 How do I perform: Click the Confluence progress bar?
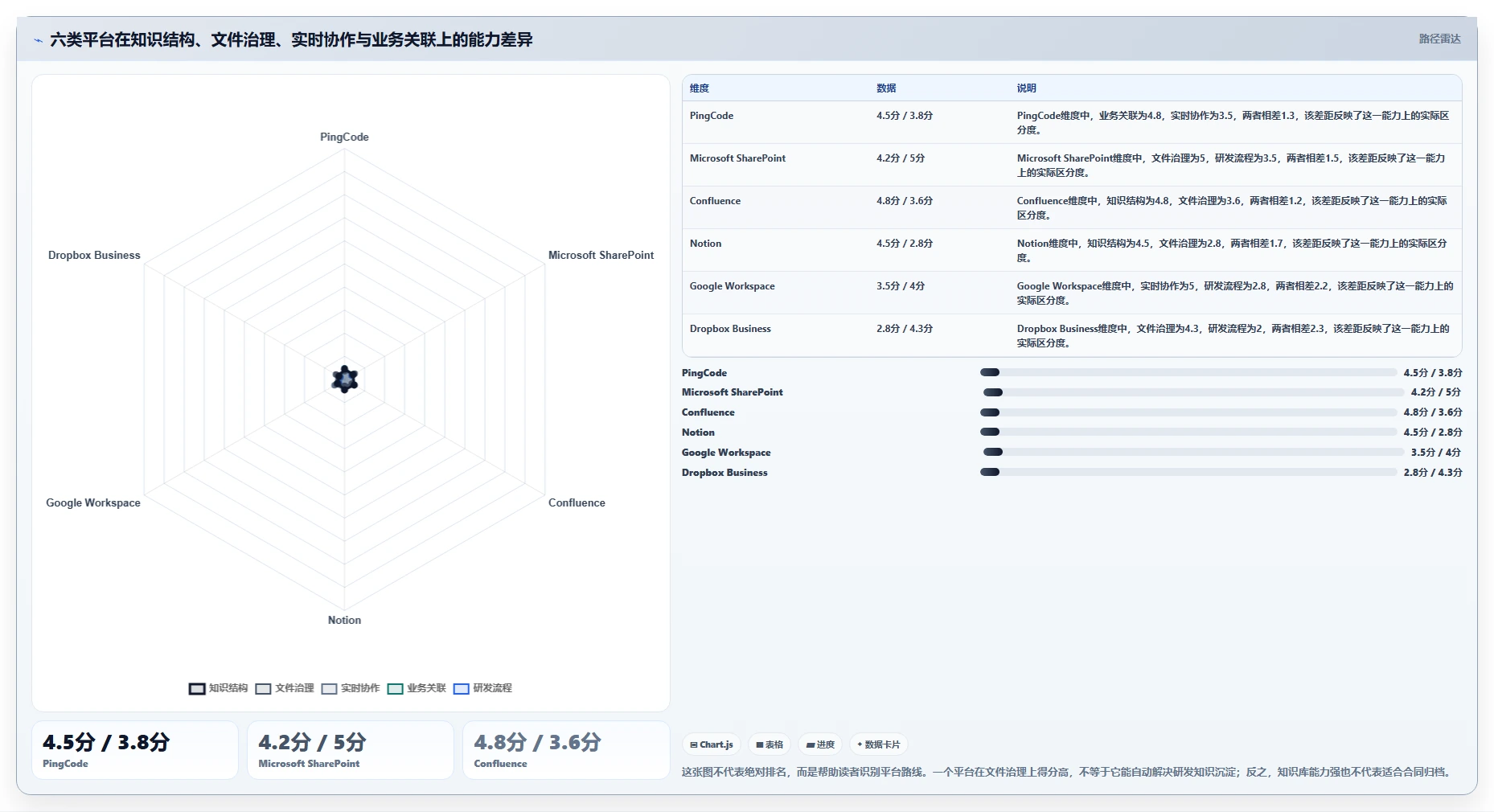tap(1188, 412)
